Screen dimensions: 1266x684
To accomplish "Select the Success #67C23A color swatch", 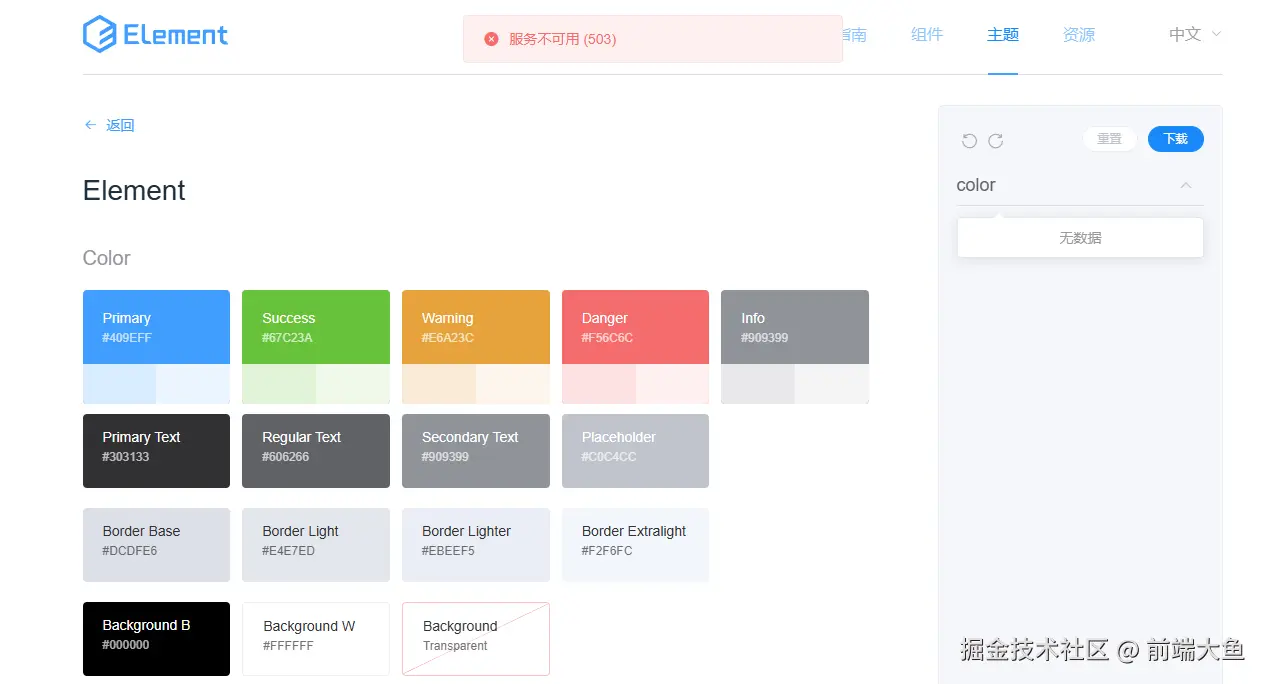I will coord(316,327).
